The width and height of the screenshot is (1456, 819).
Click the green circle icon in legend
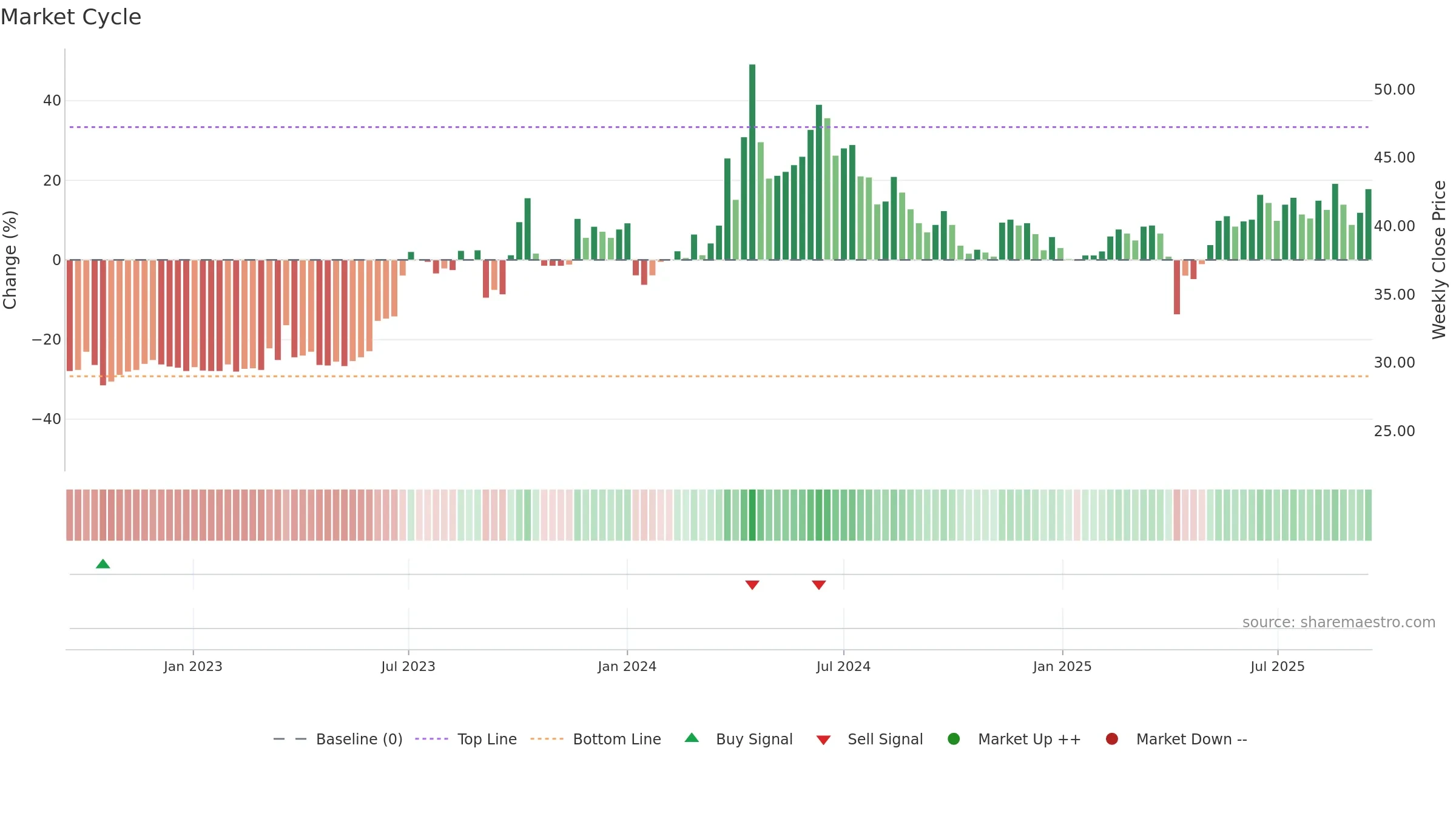(954, 739)
